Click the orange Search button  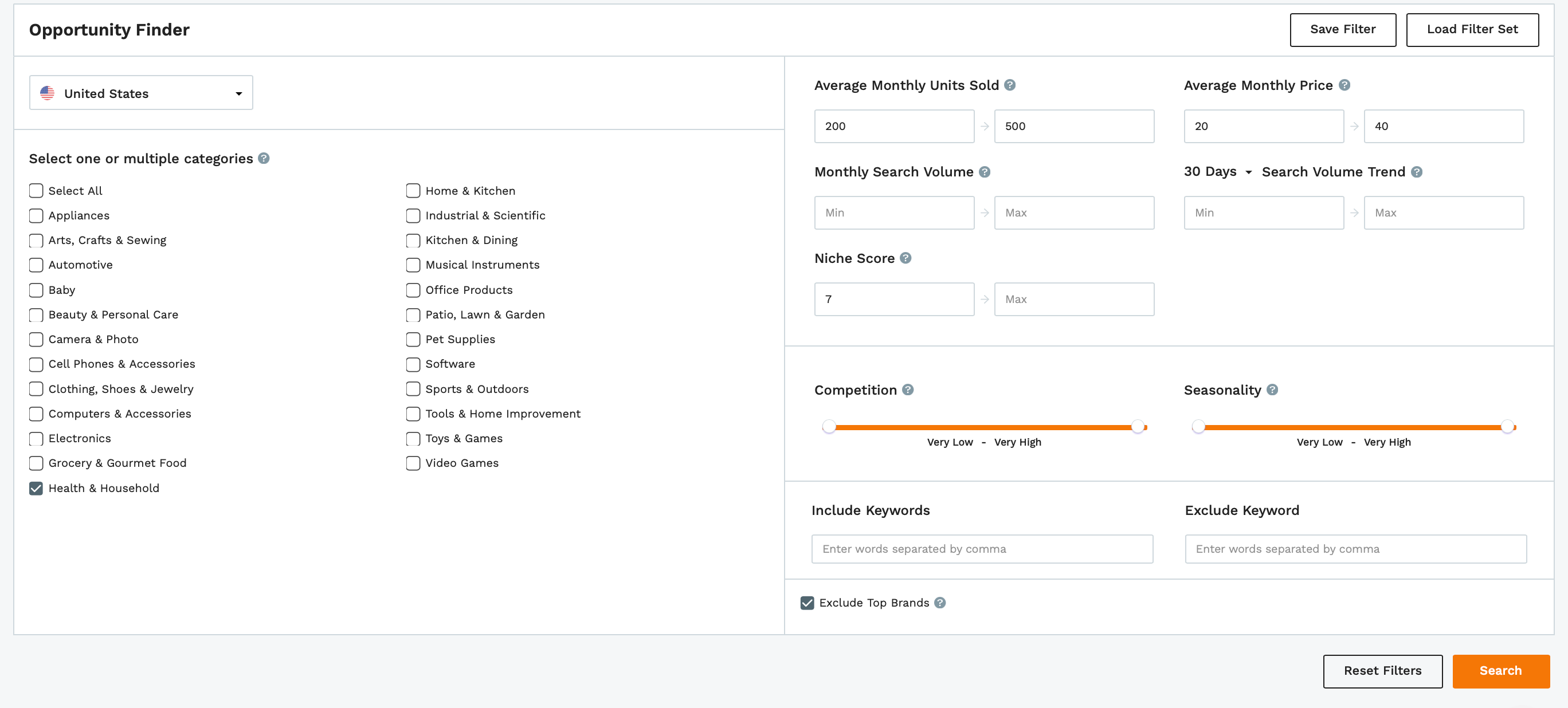coord(1500,671)
